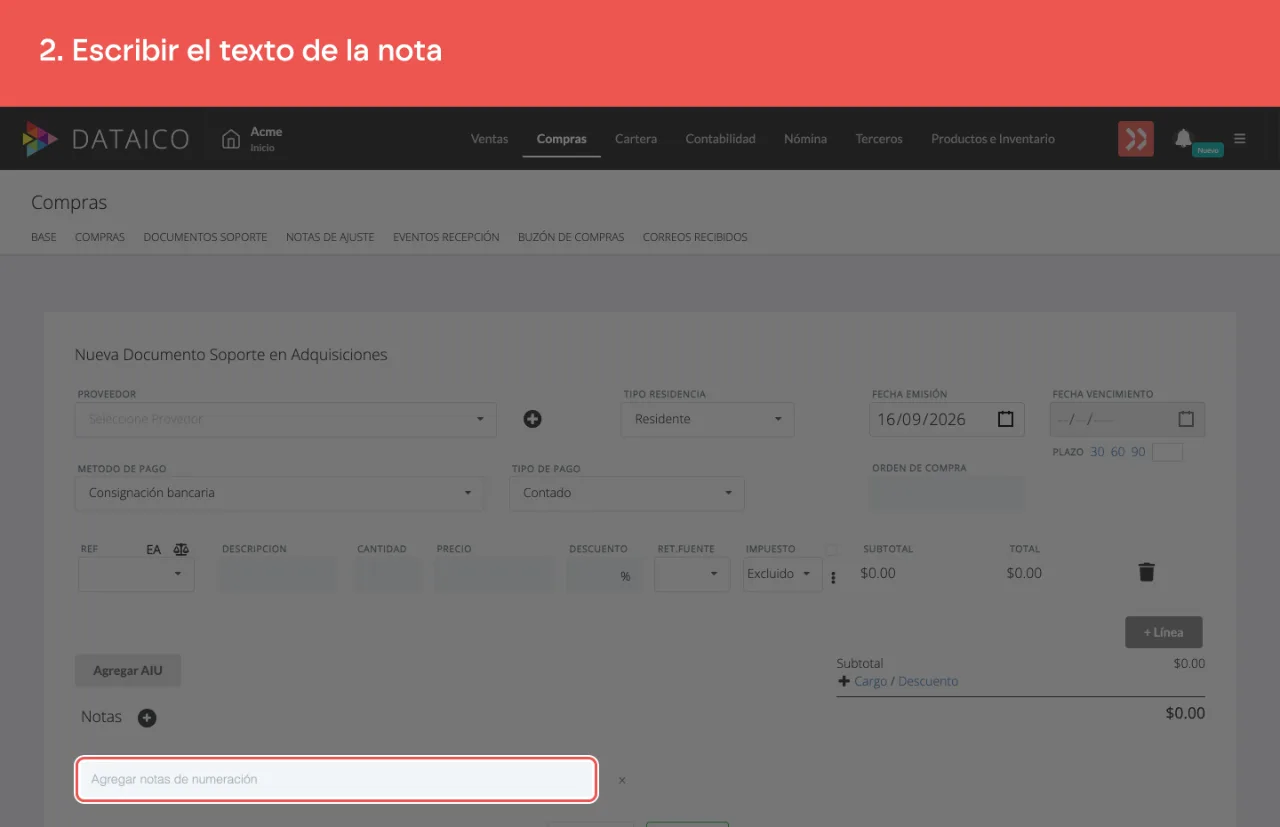Expand the Proveedor dropdown
Screen dimensions: 1280x827
(x=286, y=419)
